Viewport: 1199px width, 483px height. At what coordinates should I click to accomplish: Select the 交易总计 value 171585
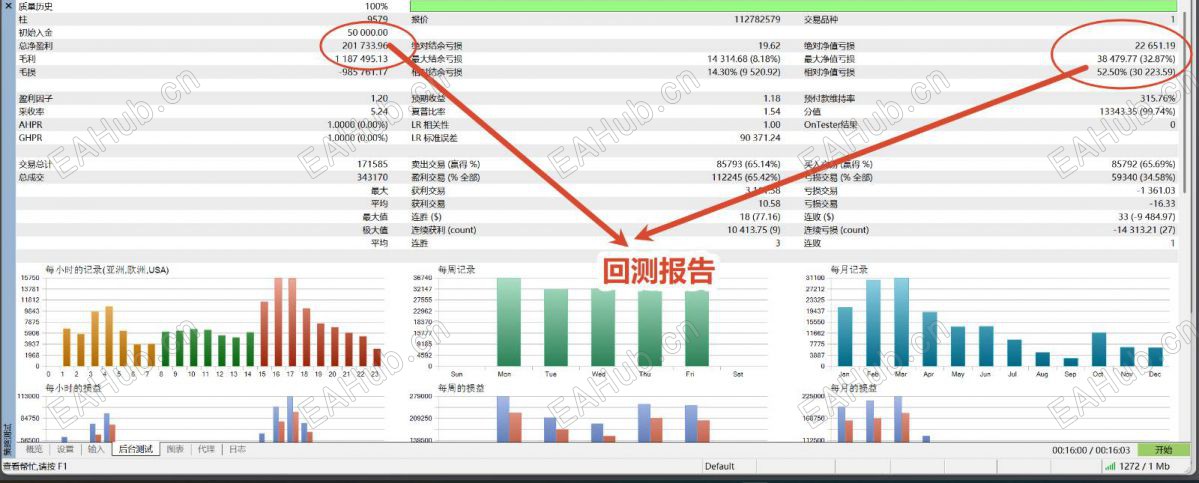[373, 164]
